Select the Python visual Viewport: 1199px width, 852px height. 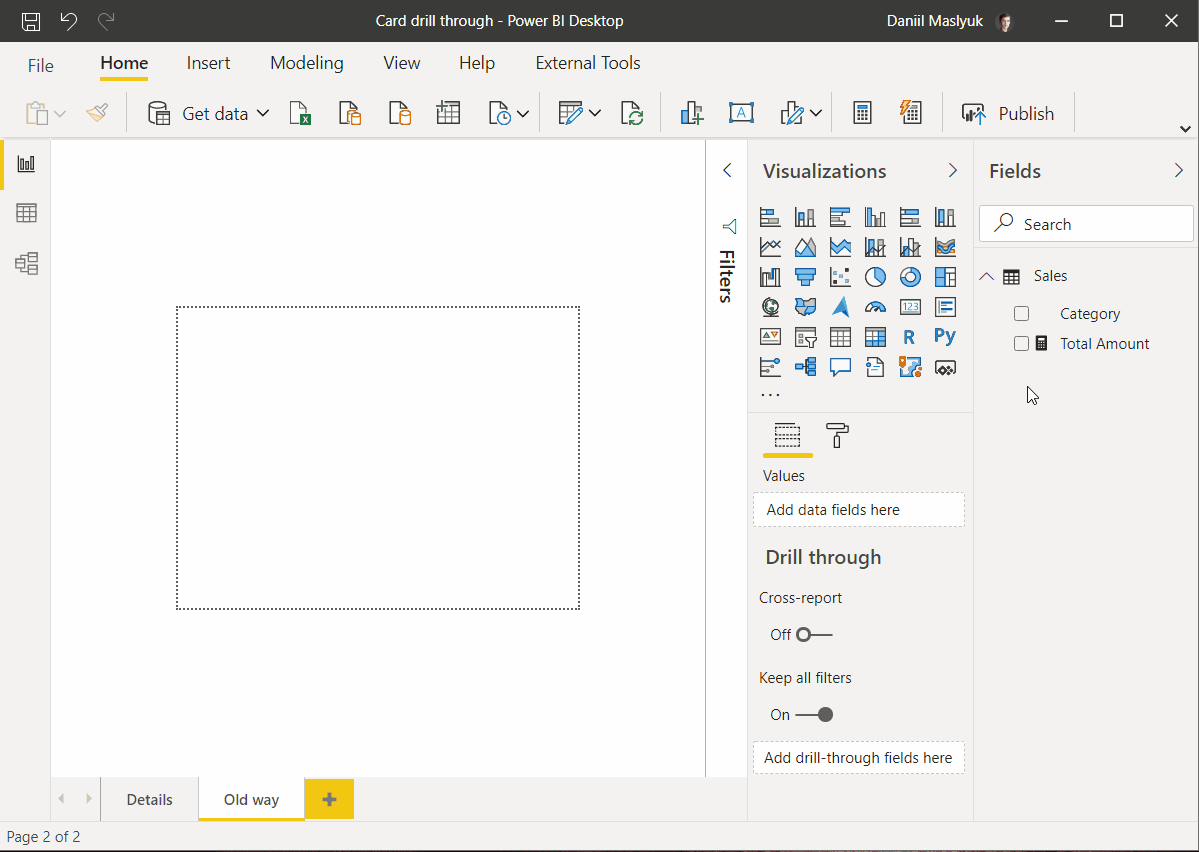pyautogui.click(x=945, y=337)
